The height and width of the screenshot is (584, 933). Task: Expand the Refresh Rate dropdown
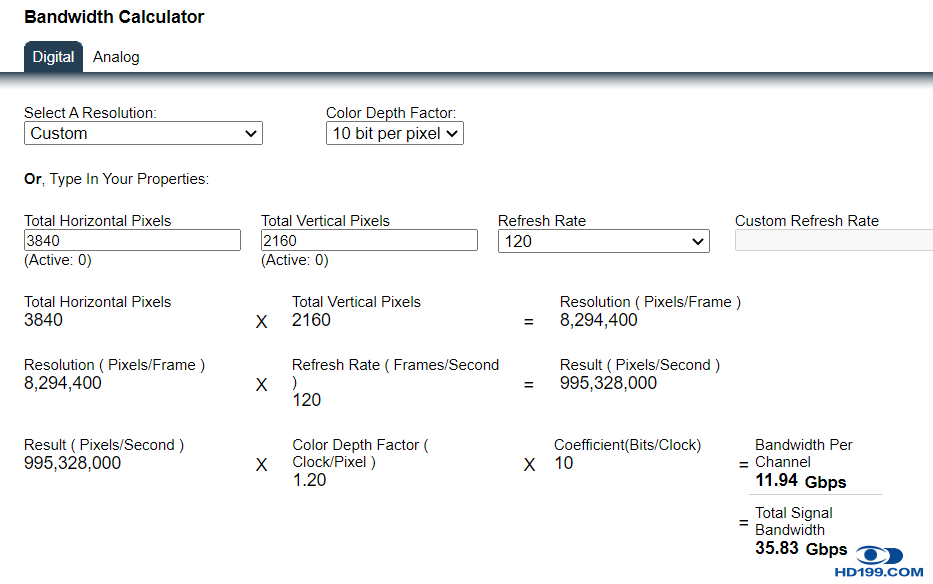[603, 241]
